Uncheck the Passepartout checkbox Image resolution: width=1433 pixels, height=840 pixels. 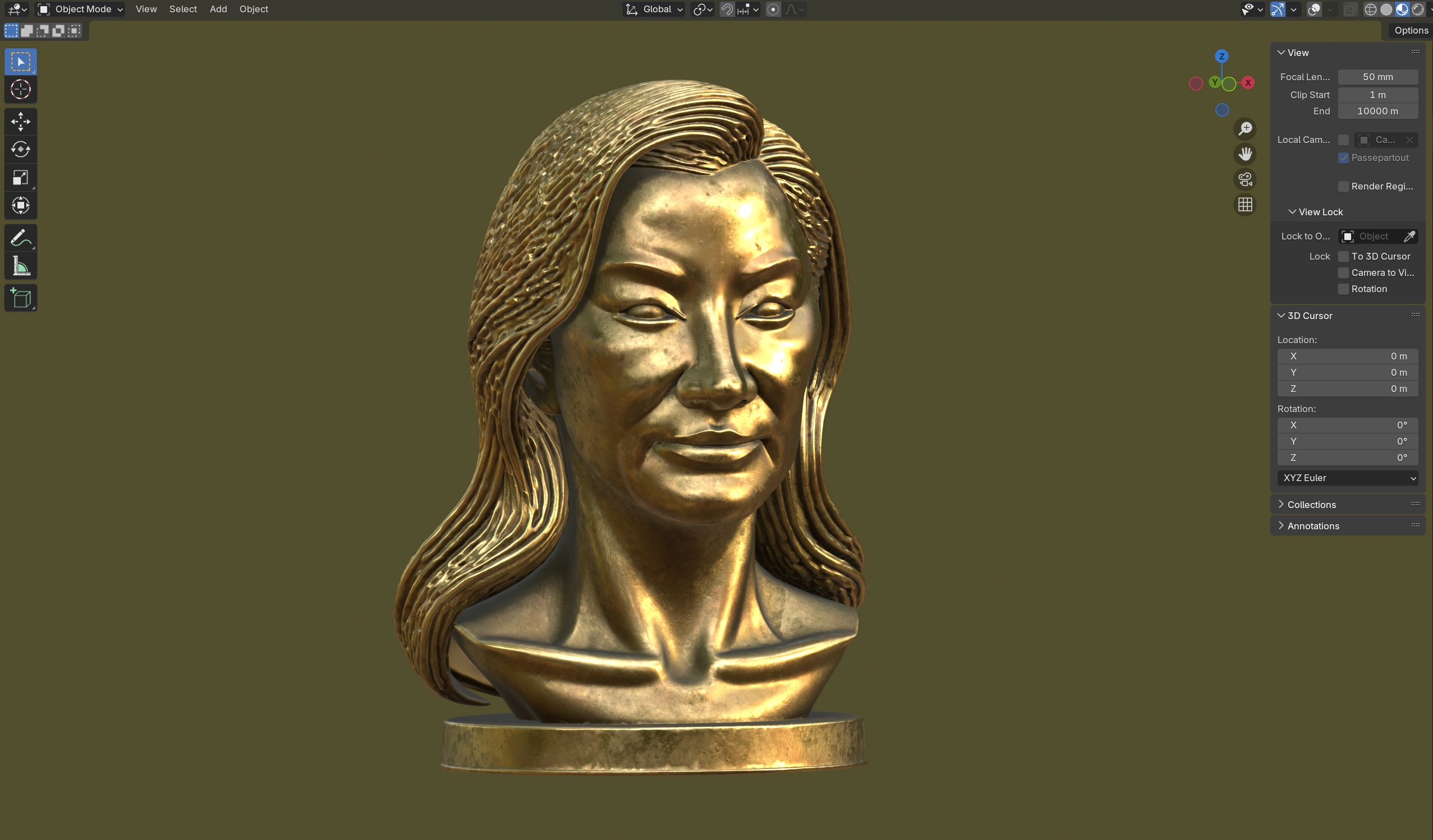[x=1343, y=158]
